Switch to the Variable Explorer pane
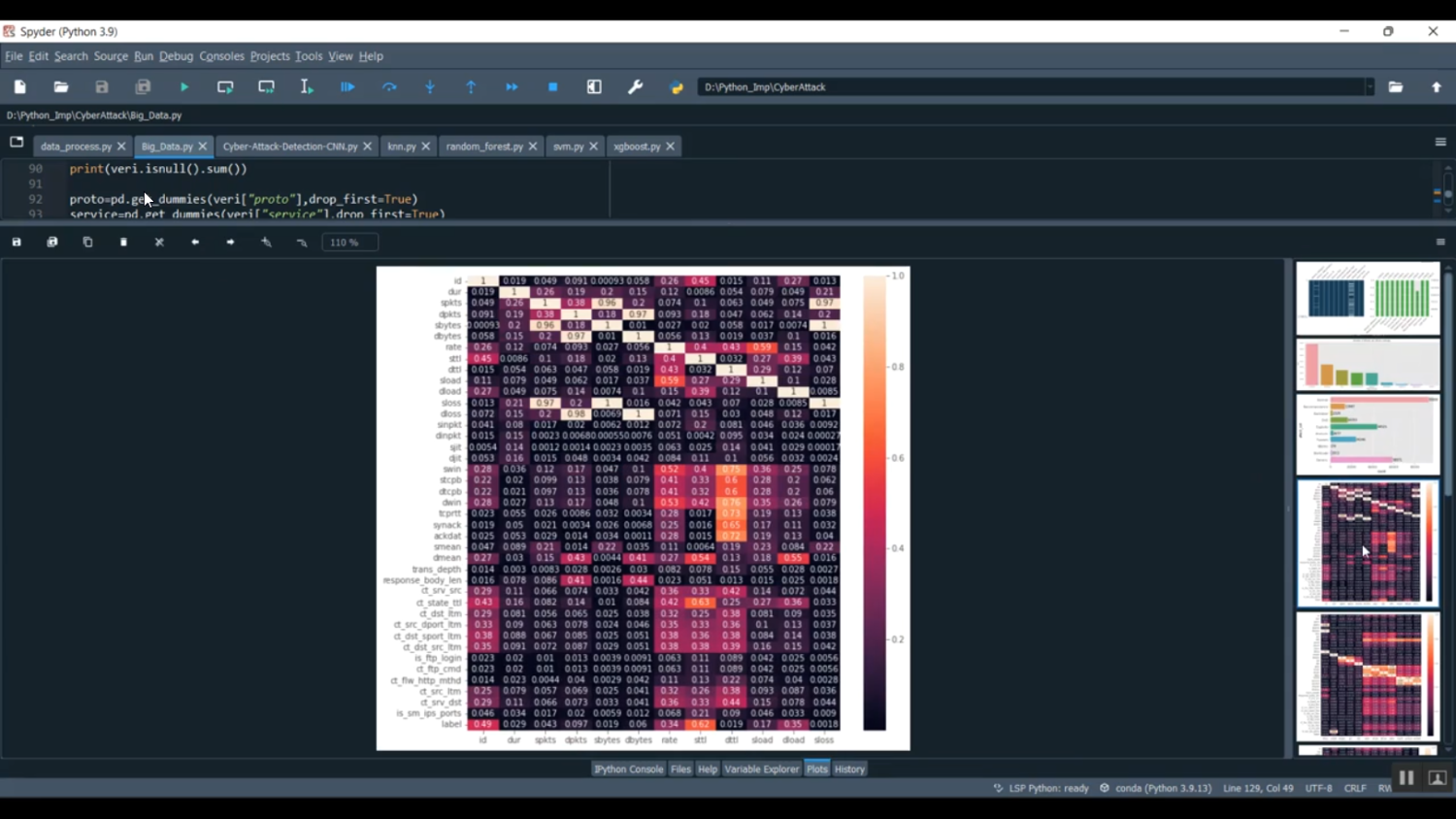 tap(761, 769)
